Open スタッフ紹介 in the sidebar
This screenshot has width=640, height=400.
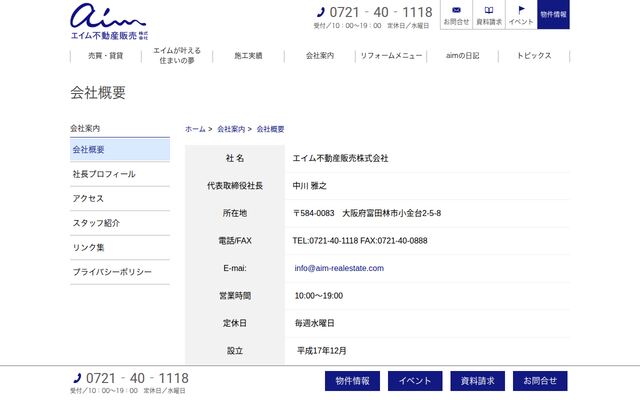coord(120,223)
